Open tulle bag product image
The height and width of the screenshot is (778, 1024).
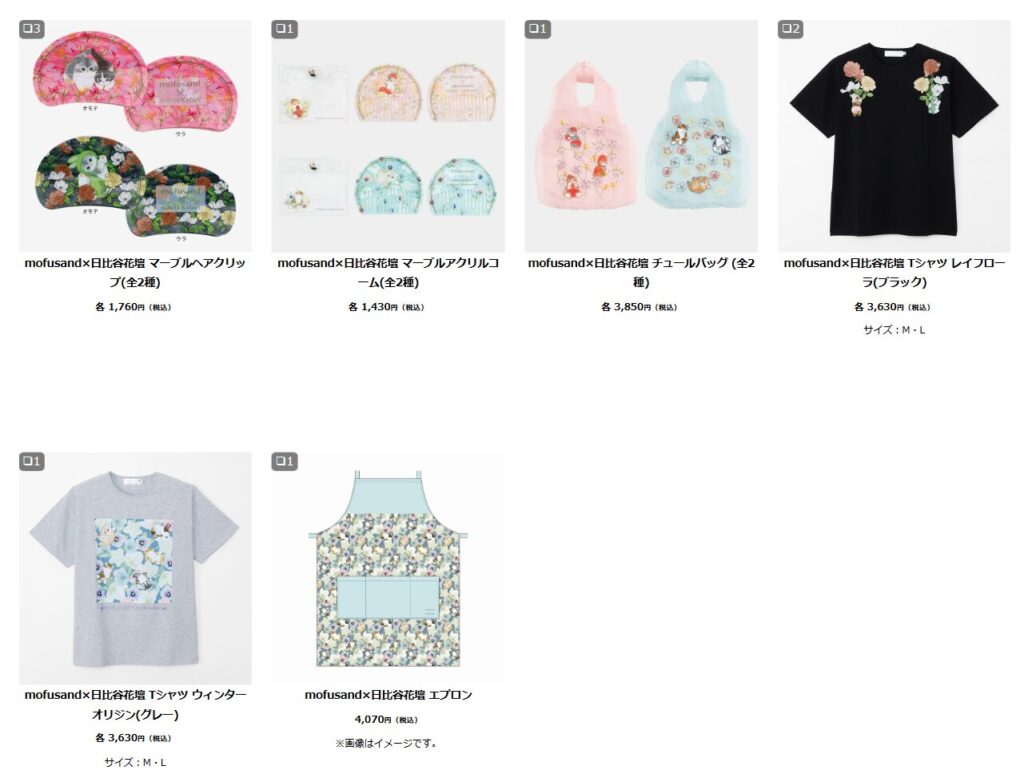(641, 136)
